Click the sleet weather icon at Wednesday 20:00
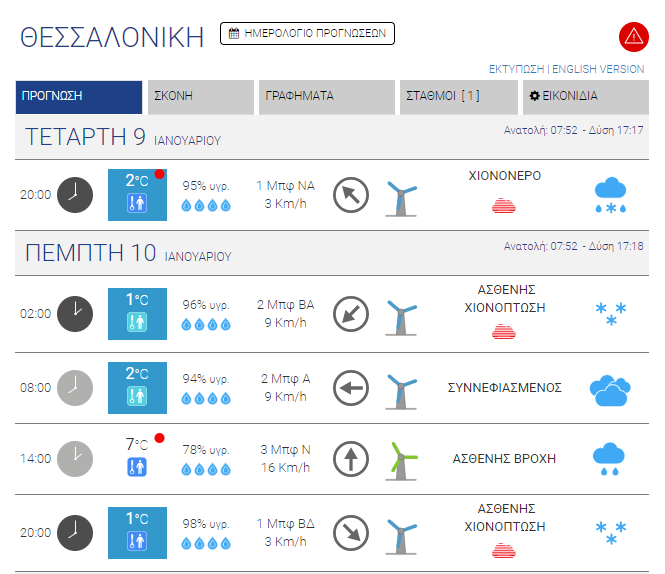 pos(609,194)
